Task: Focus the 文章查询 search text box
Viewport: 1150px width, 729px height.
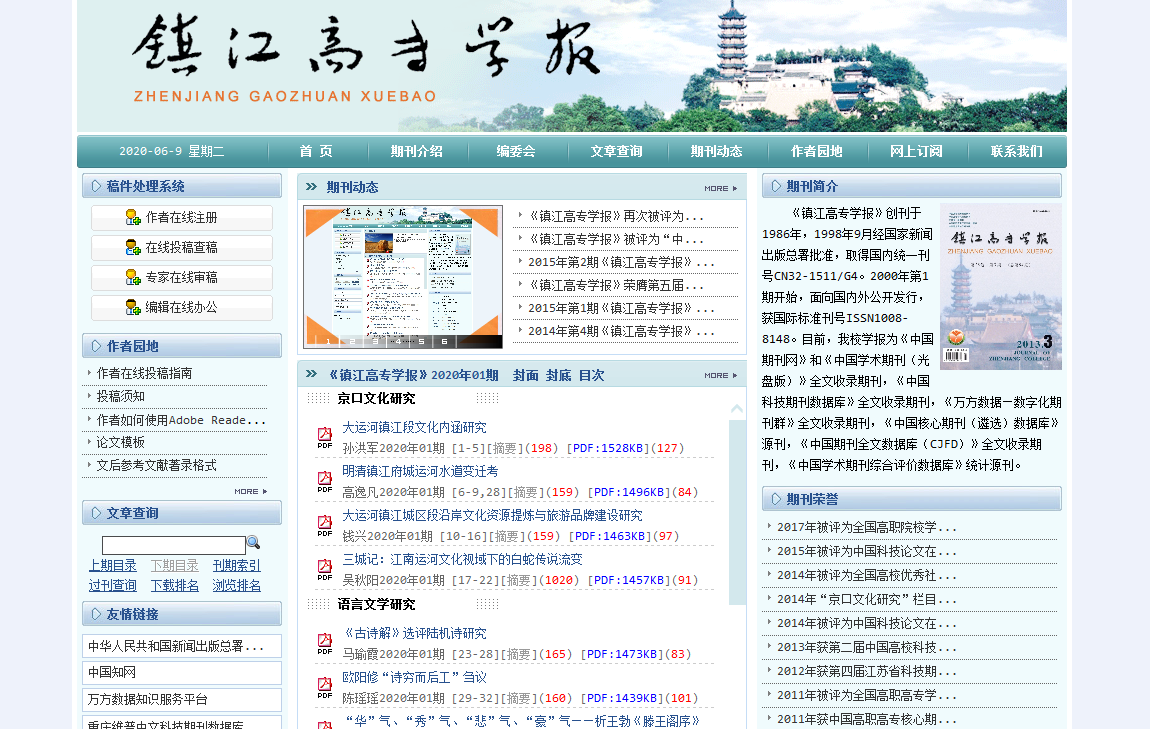Action: coord(173,545)
